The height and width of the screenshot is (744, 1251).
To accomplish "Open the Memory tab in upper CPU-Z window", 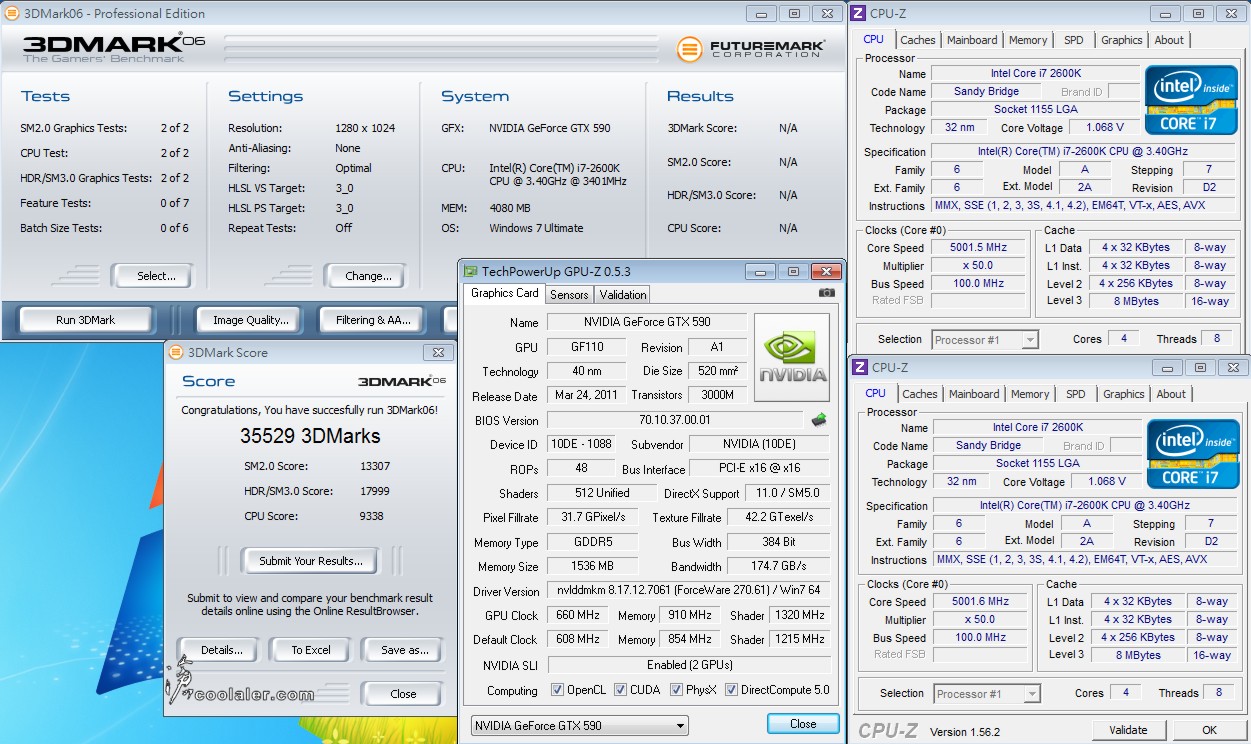I will [x=1028, y=40].
